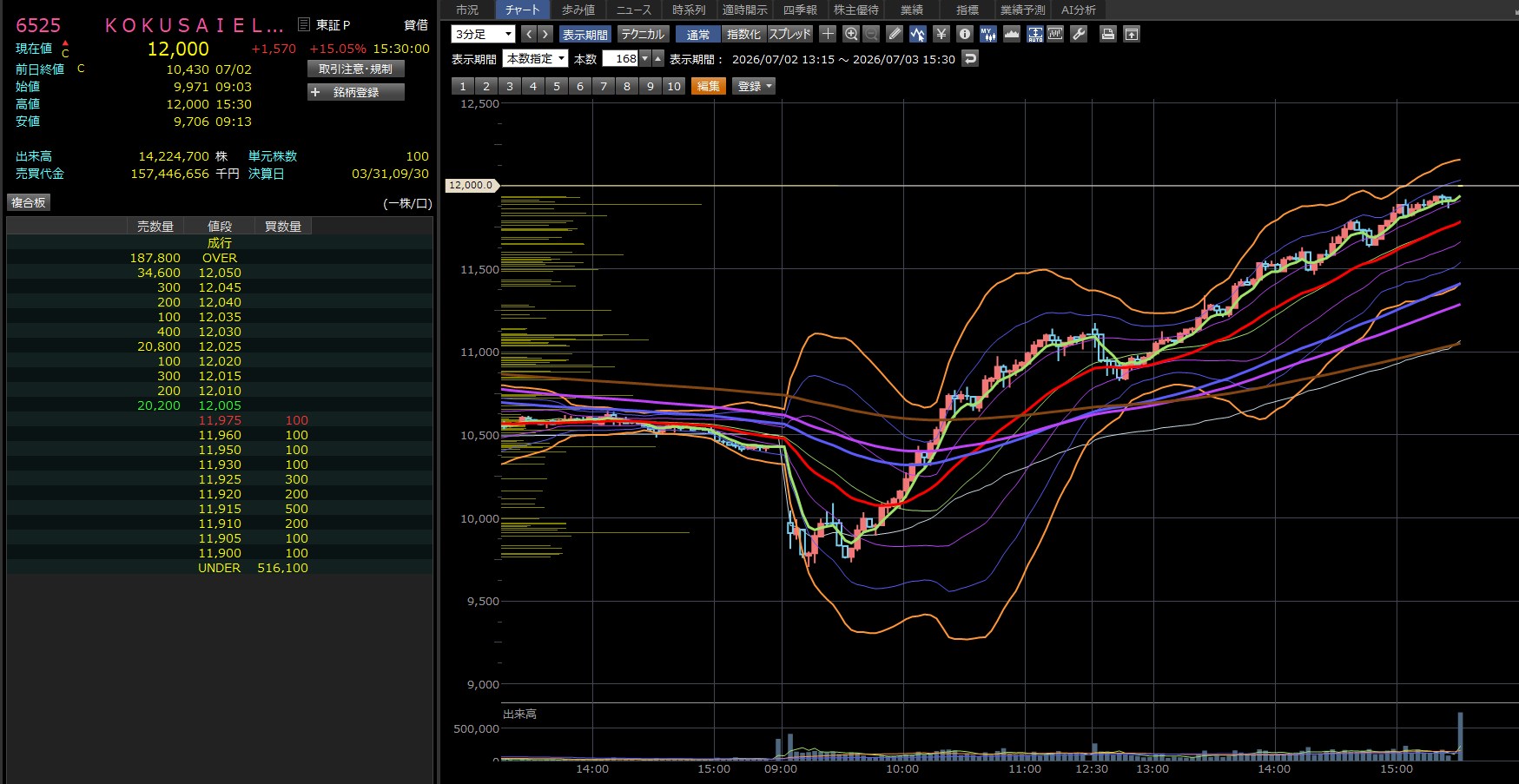The image size is (1519, 784).
Task: Toggle the 通常 normal chart mode
Action: coord(698,34)
